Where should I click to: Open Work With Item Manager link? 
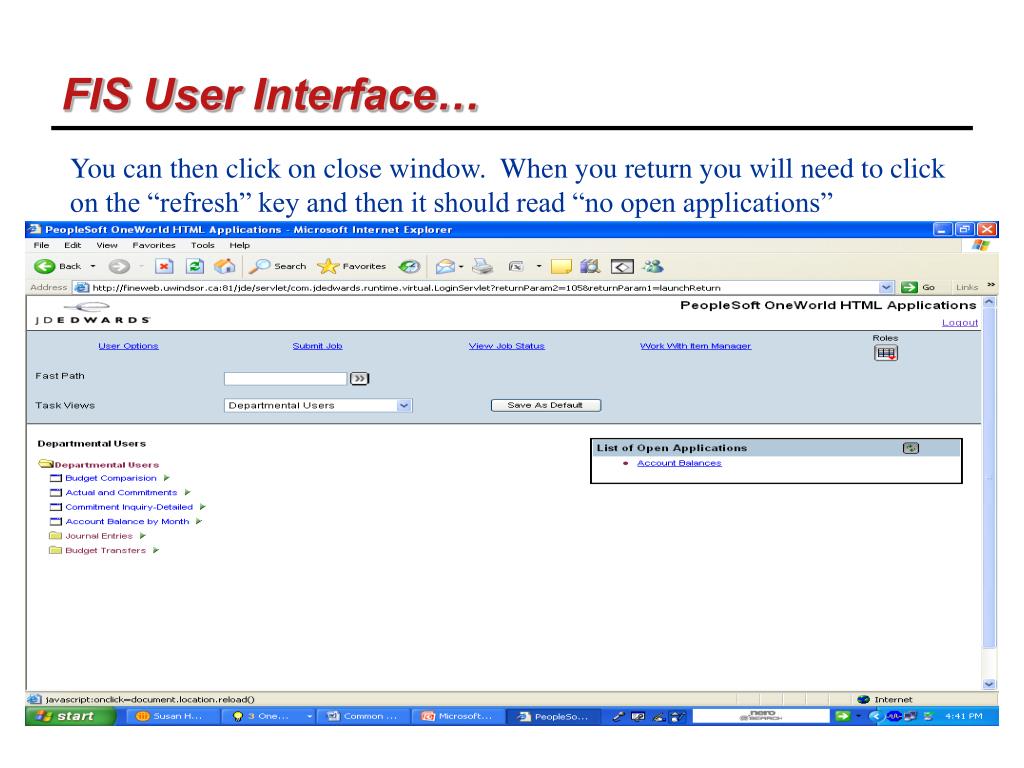point(696,346)
